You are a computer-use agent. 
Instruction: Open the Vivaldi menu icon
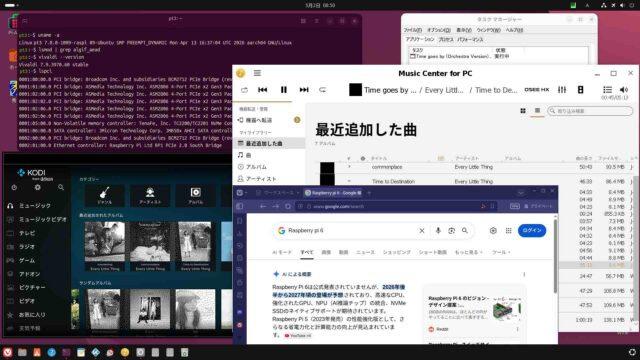coord(240,193)
